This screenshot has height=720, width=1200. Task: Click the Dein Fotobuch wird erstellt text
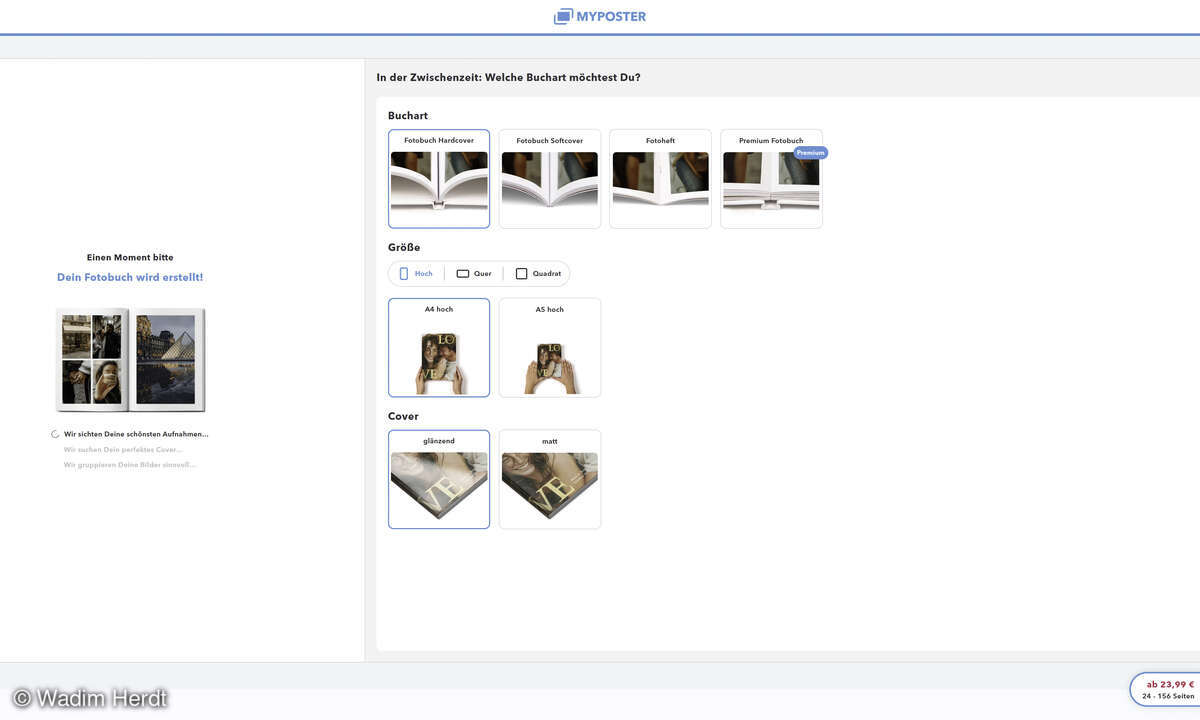tap(130, 277)
